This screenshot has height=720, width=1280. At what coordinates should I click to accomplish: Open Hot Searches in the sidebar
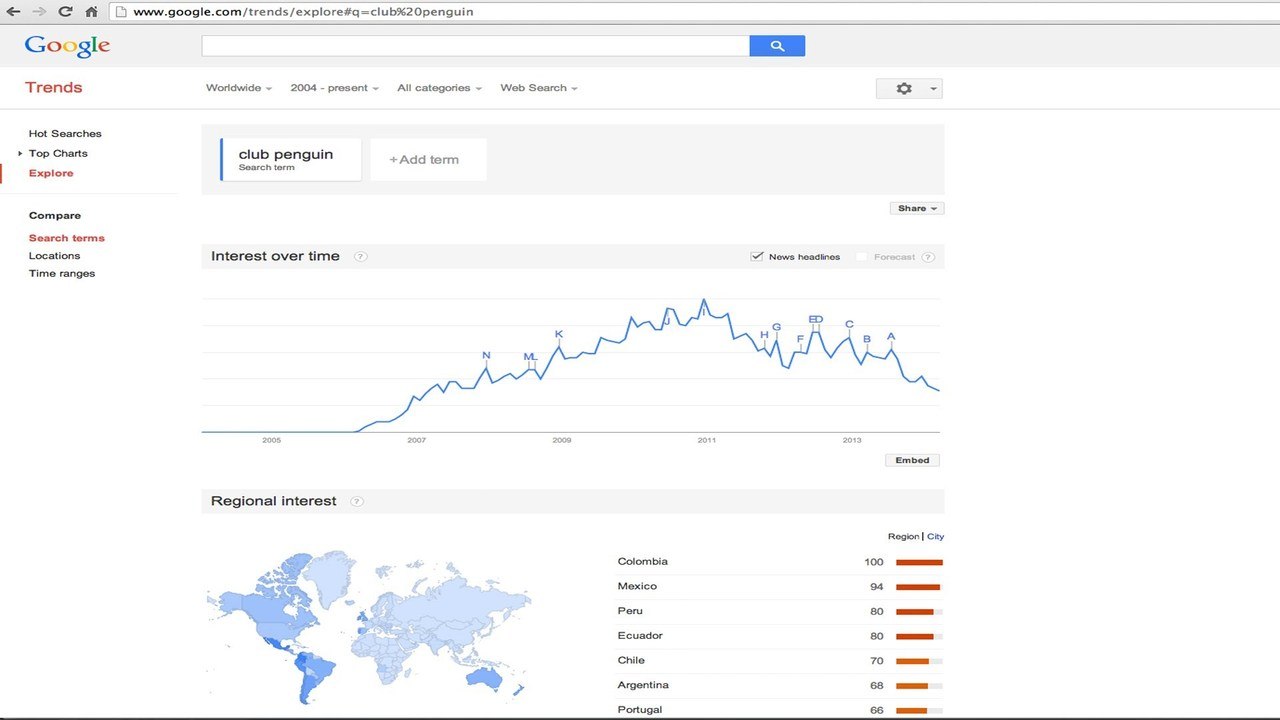[65, 133]
